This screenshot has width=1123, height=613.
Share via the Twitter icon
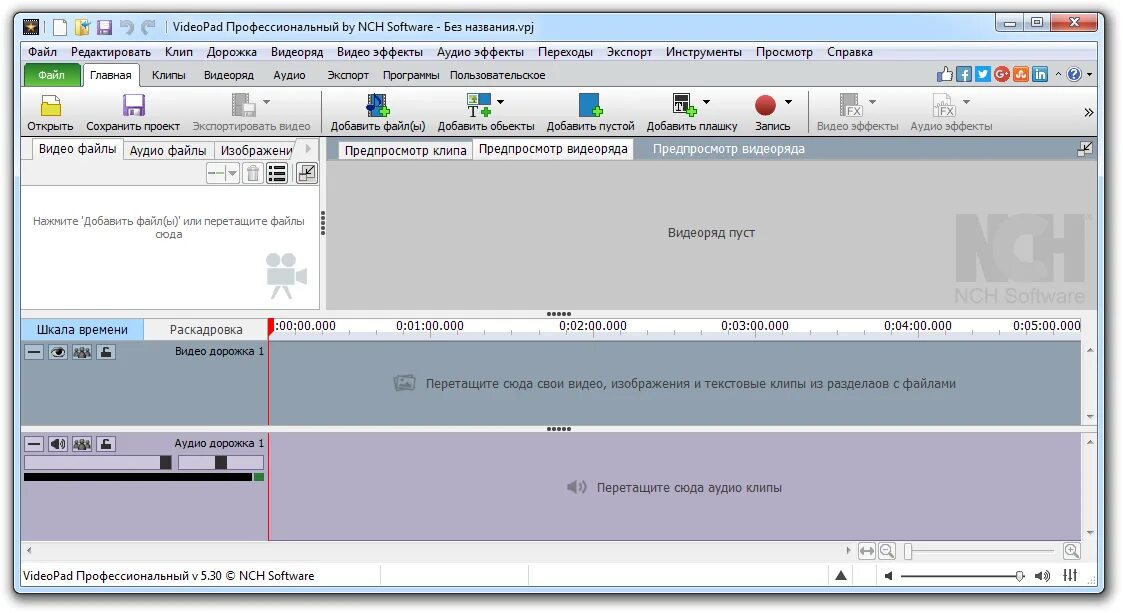tap(983, 74)
